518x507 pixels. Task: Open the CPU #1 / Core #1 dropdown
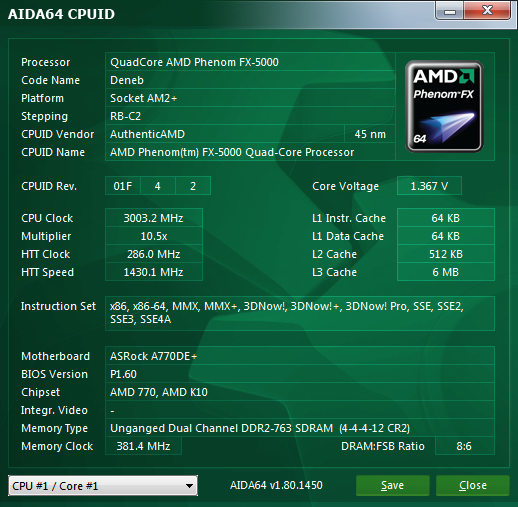pyautogui.click(x=103, y=486)
